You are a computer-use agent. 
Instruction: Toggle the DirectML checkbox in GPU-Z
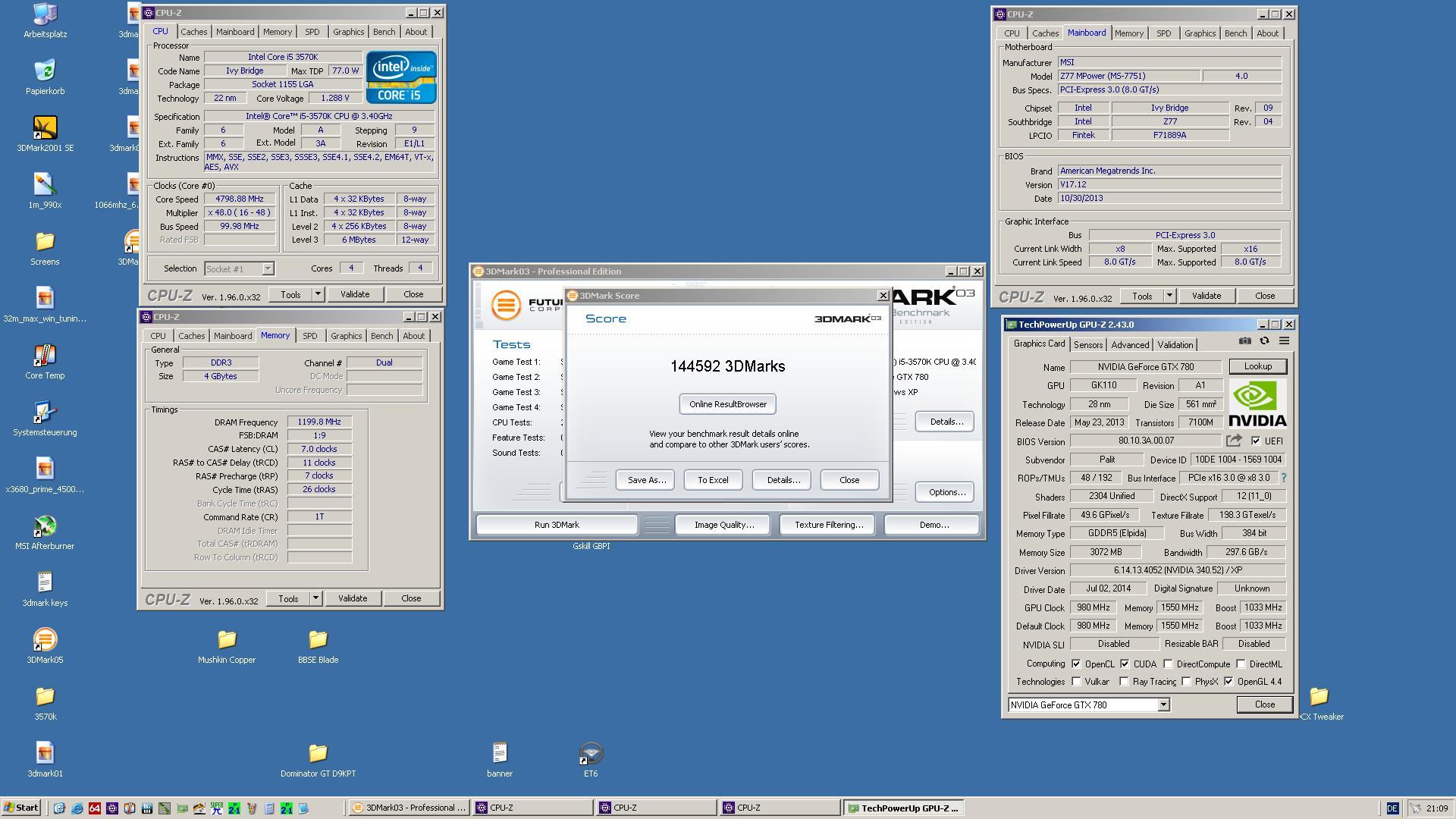[1241, 664]
